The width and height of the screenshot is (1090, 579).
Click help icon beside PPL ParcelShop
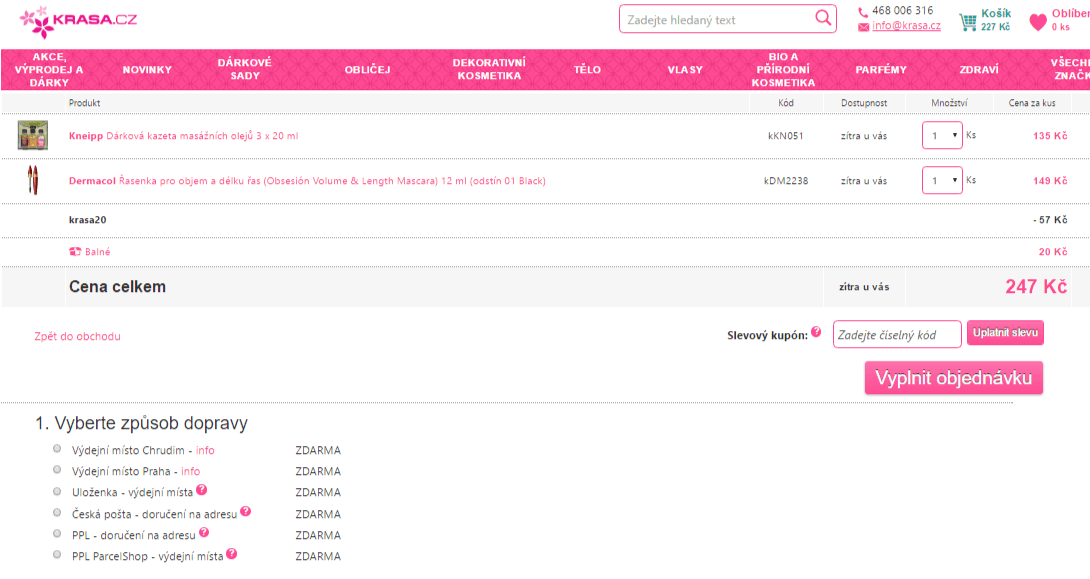[x=231, y=553]
